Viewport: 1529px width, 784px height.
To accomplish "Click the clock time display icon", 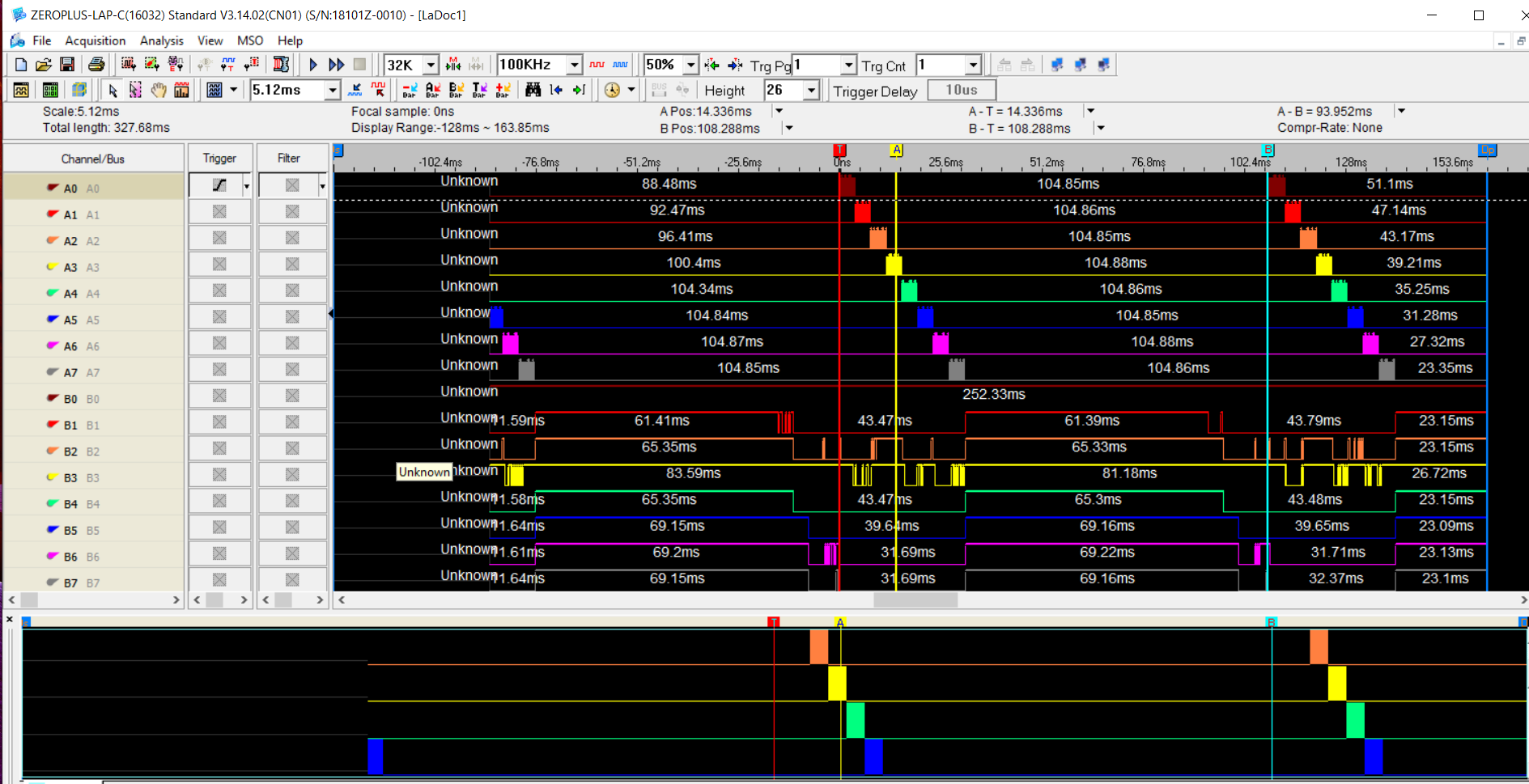I will 613,90.
